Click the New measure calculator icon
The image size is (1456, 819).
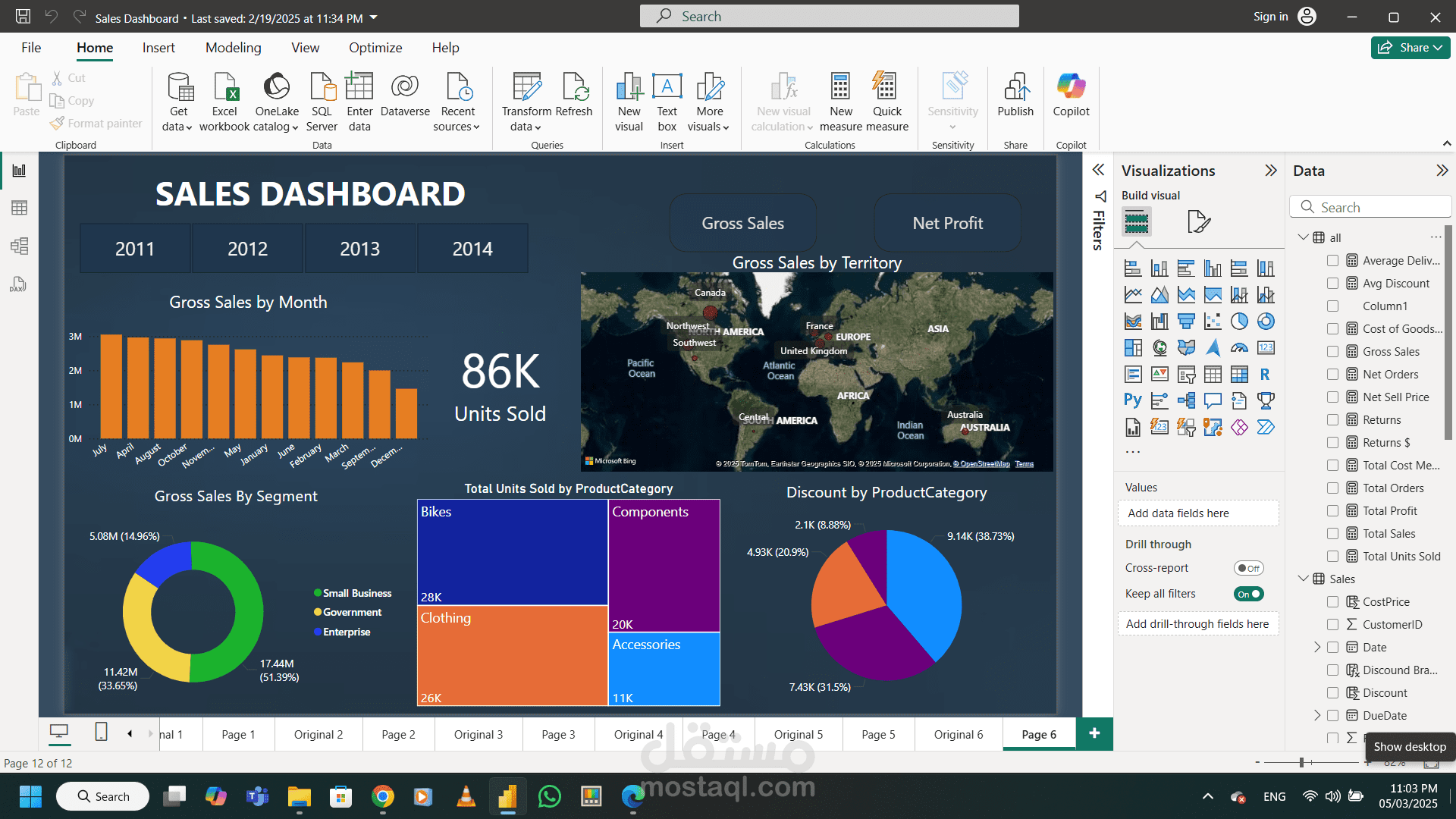pyautogui.click(x=840, y=87)
